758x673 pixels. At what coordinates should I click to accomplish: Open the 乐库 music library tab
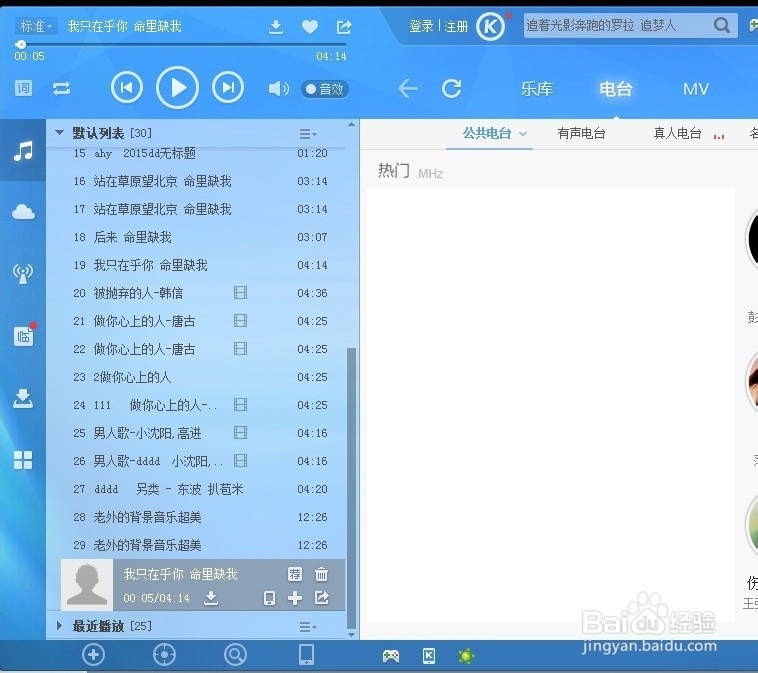click(537, 89)
